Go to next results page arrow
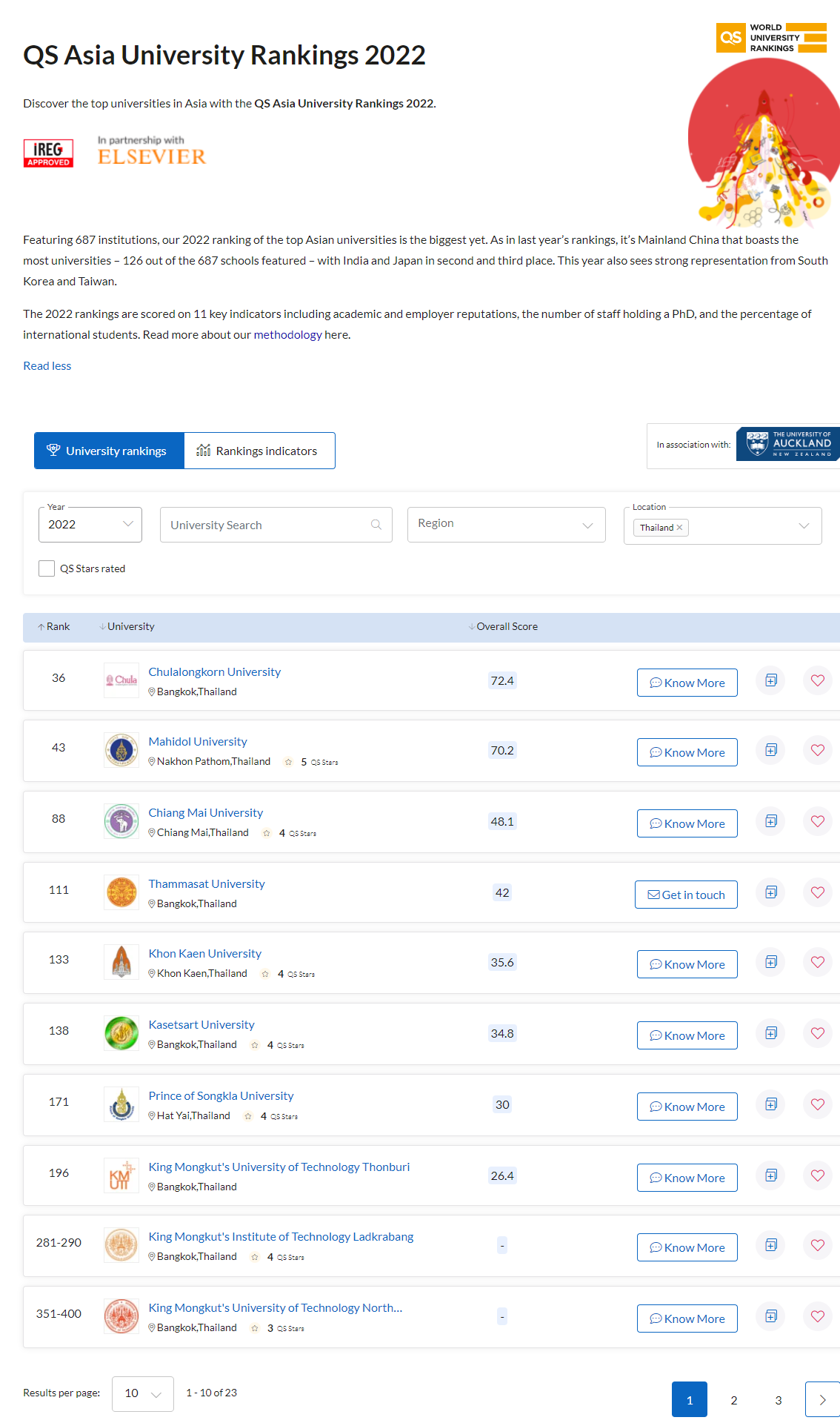Screen dimensions: 840x1423 (822, 1399)
